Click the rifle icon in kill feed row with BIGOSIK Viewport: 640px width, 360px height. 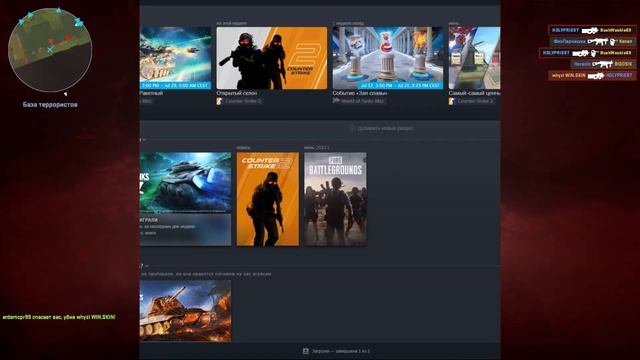tap(602, 64)
